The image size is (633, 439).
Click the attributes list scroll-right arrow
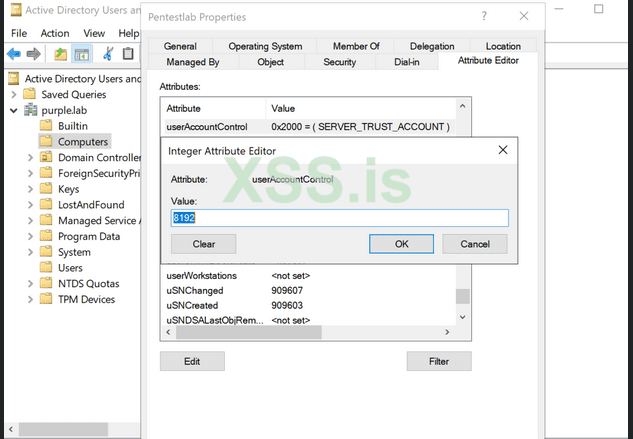(x=447, y=332)
